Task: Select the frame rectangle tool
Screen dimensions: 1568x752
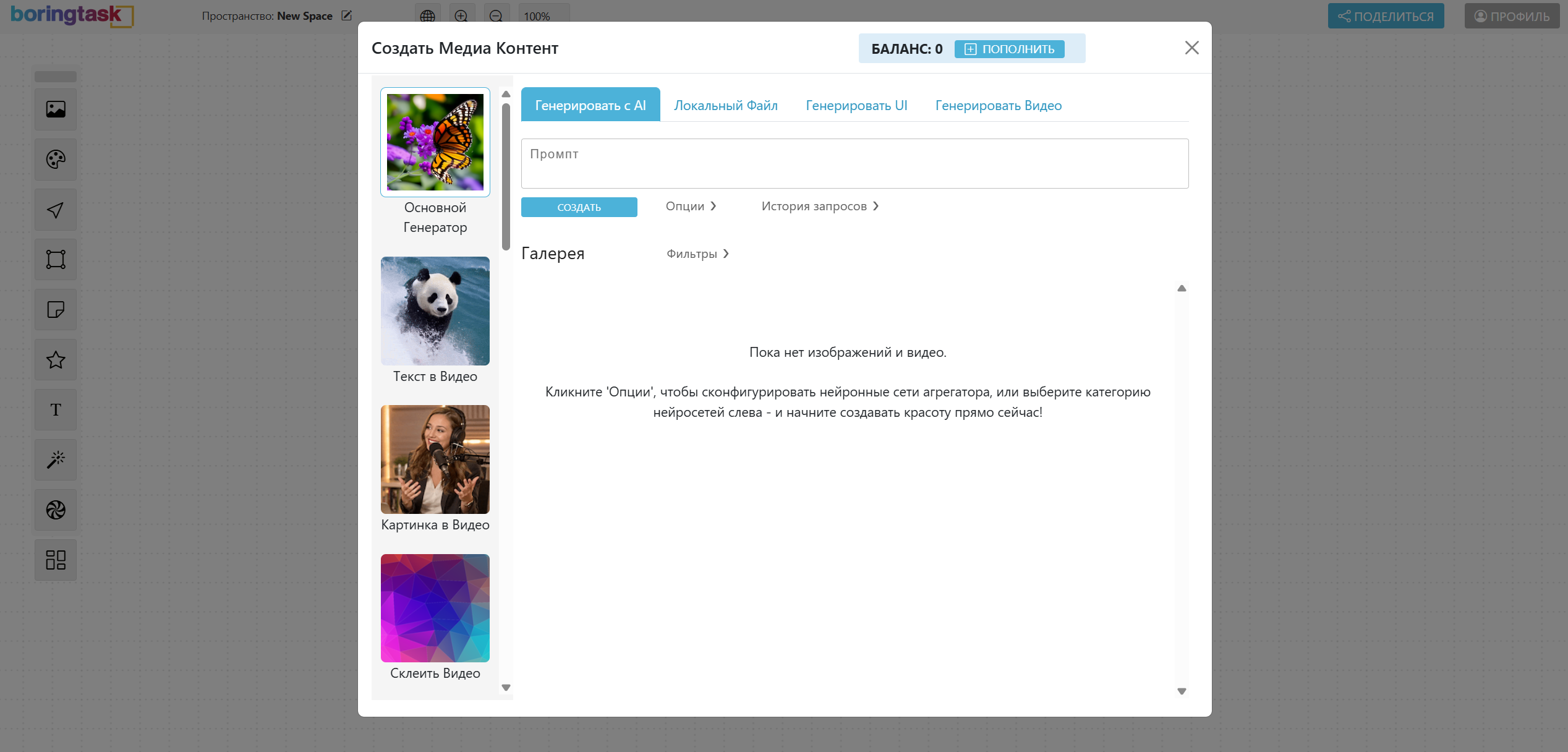Action: tap(56, 260)
